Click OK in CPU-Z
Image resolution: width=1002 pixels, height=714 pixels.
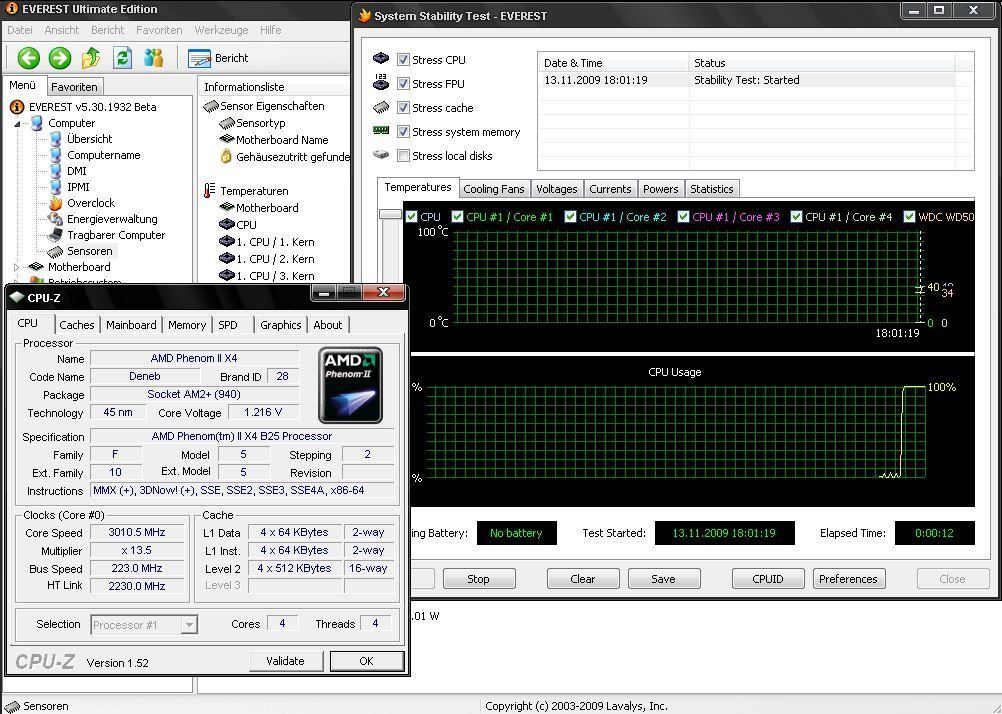pos(367,661)
